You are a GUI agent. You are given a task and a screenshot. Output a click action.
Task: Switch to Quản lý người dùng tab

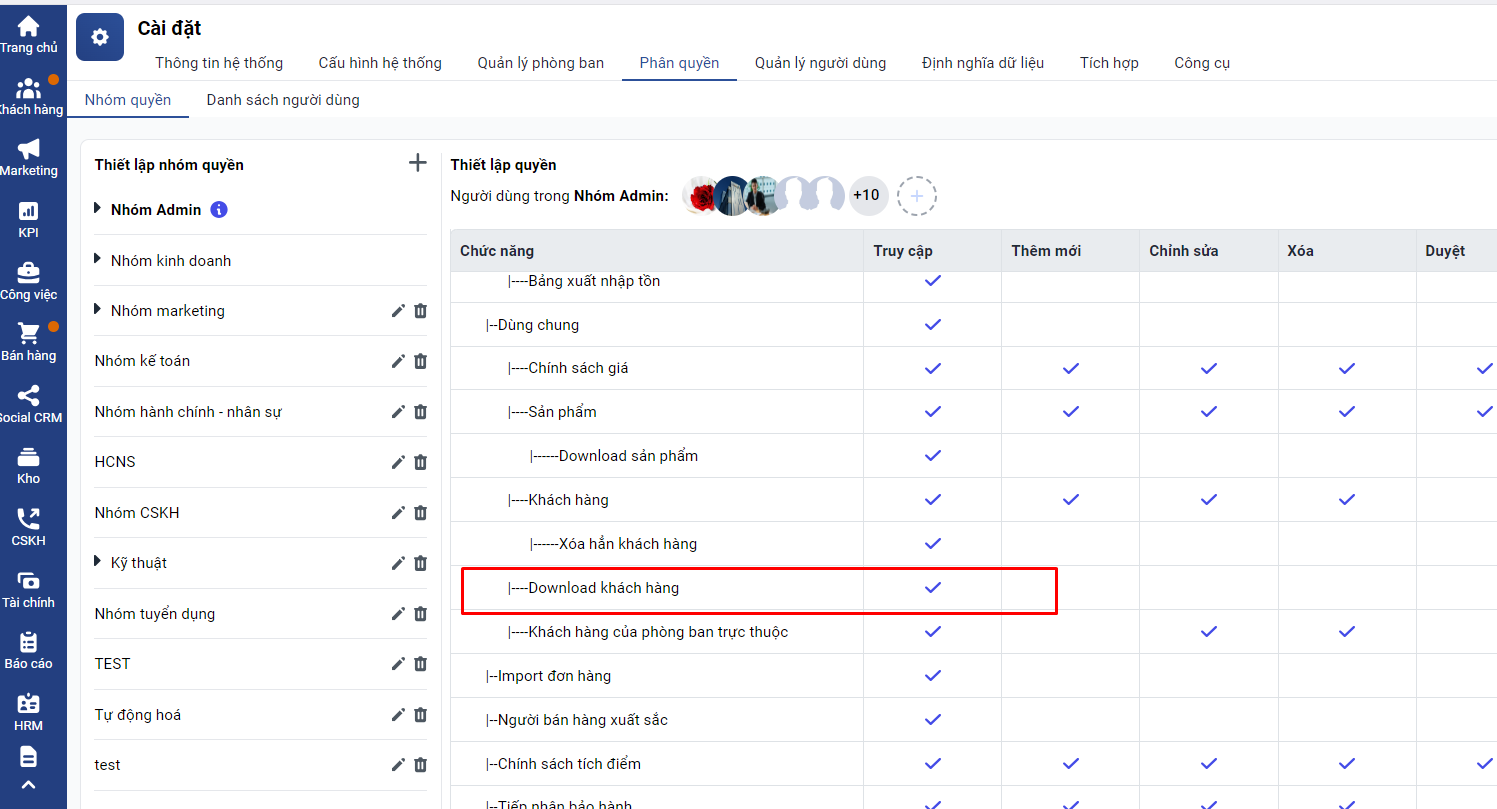pos(820,63)
